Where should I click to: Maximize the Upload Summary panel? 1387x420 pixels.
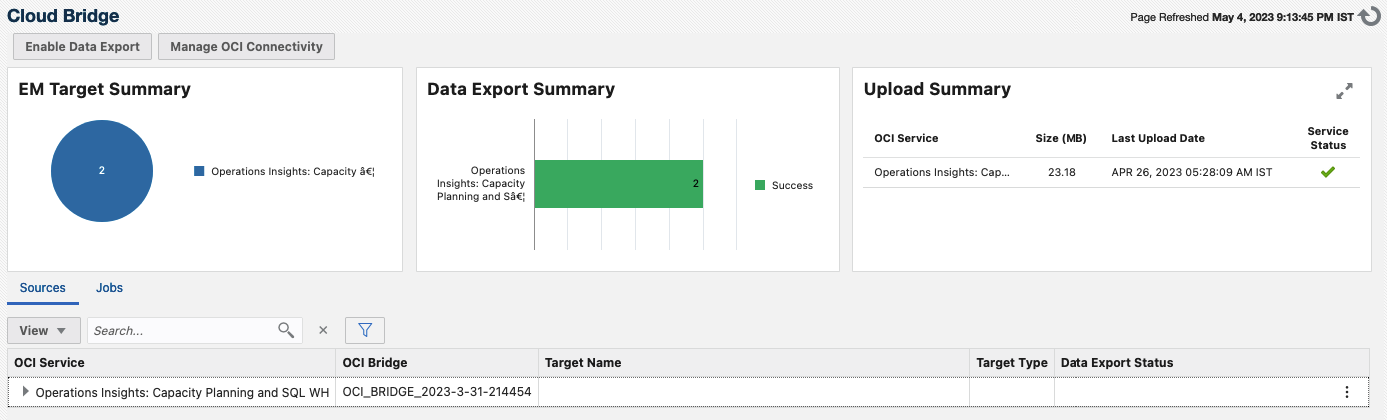tap(1344, 91)
